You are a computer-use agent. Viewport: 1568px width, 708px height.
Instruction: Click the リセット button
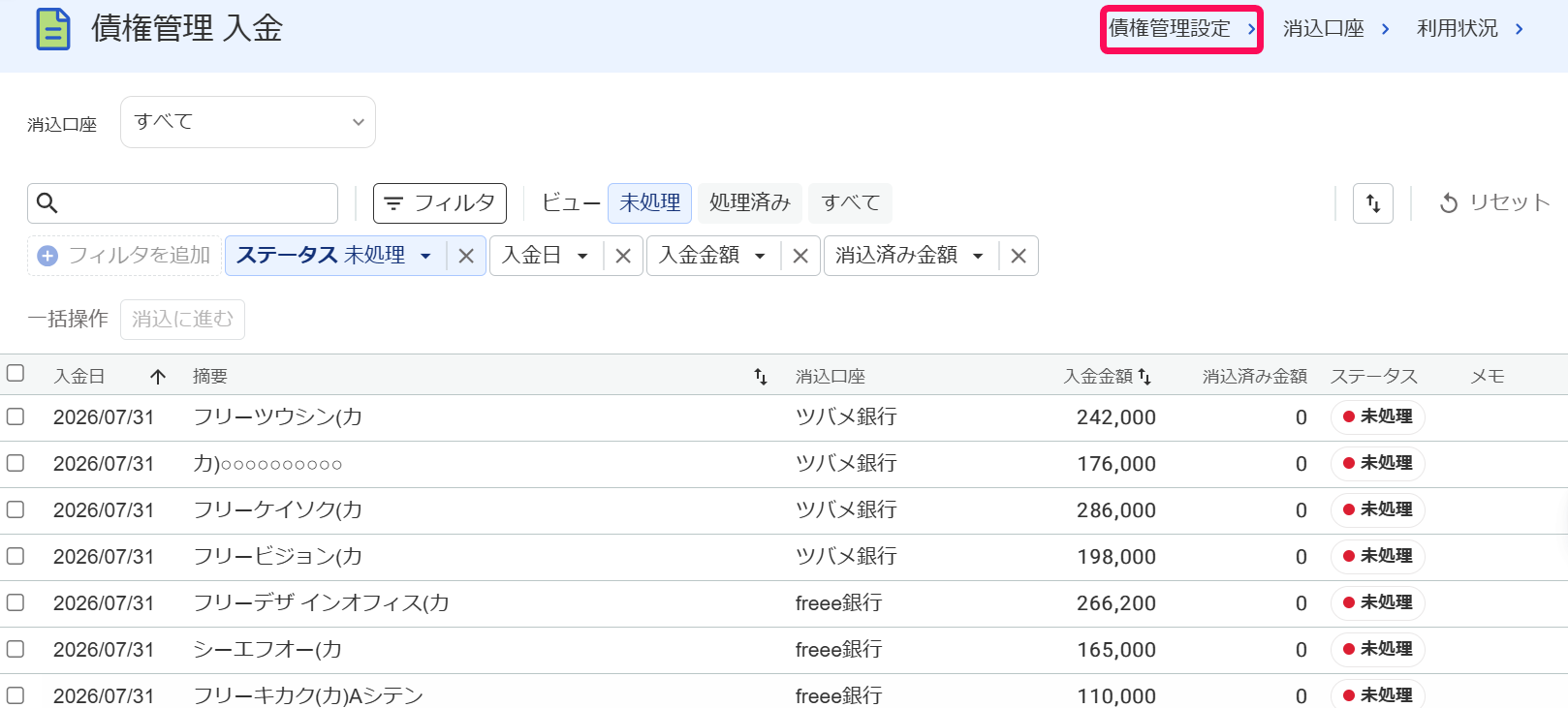click(x=1494, y=203)
